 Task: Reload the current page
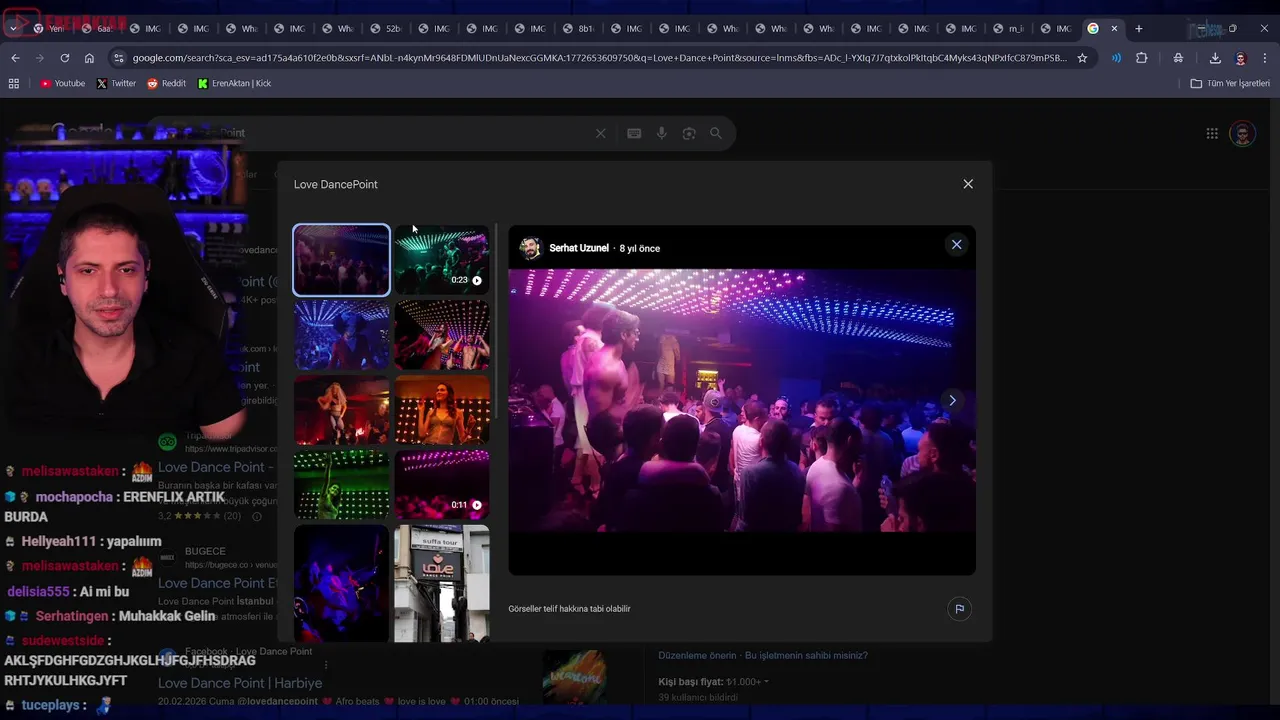(65, 58)
